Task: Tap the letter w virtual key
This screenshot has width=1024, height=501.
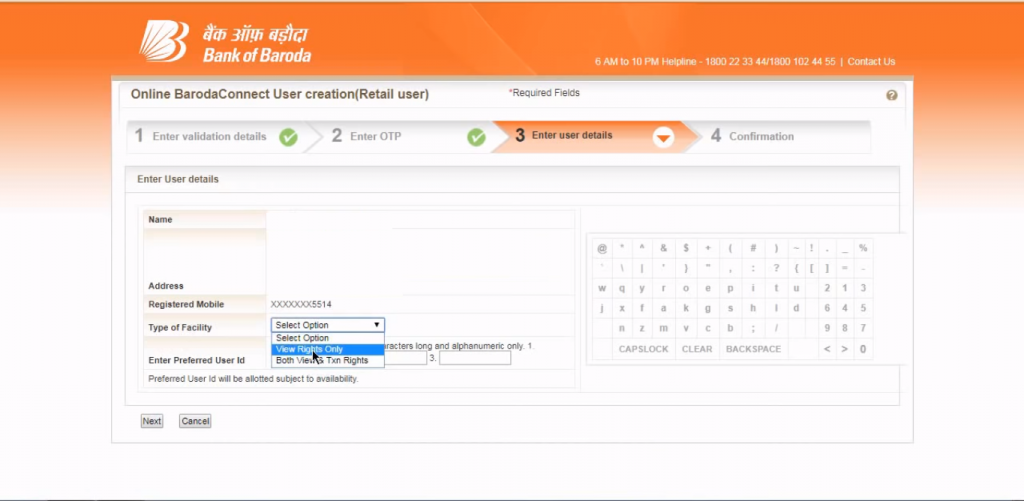Action: point(602,288)
